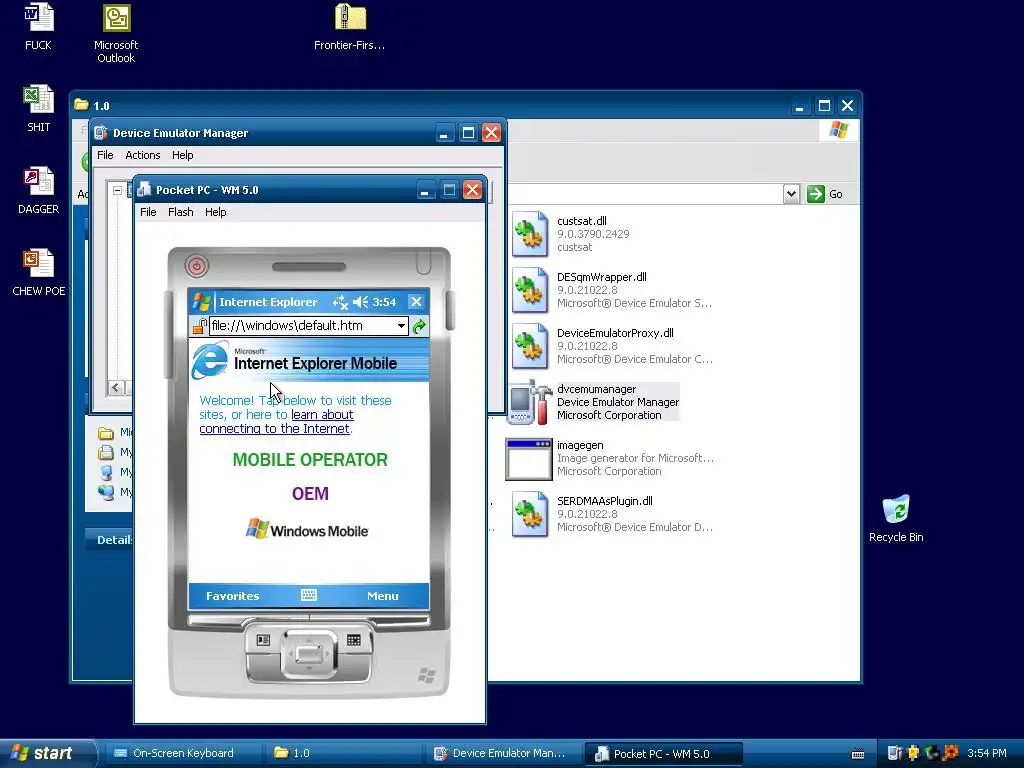Click the keyboard icon in taskbar tray

click(858, 754)
